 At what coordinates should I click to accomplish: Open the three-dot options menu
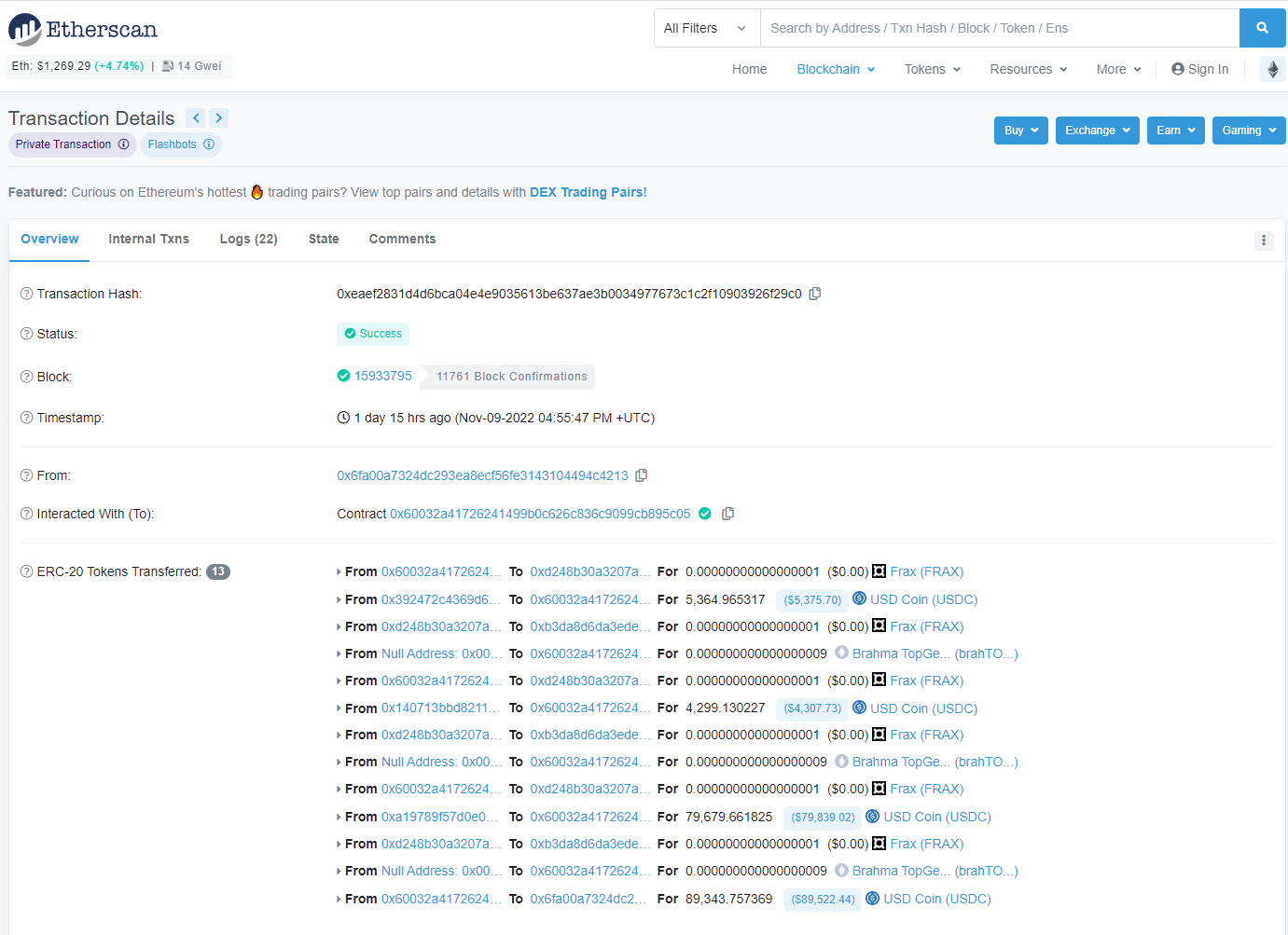tap(1264, 241)
